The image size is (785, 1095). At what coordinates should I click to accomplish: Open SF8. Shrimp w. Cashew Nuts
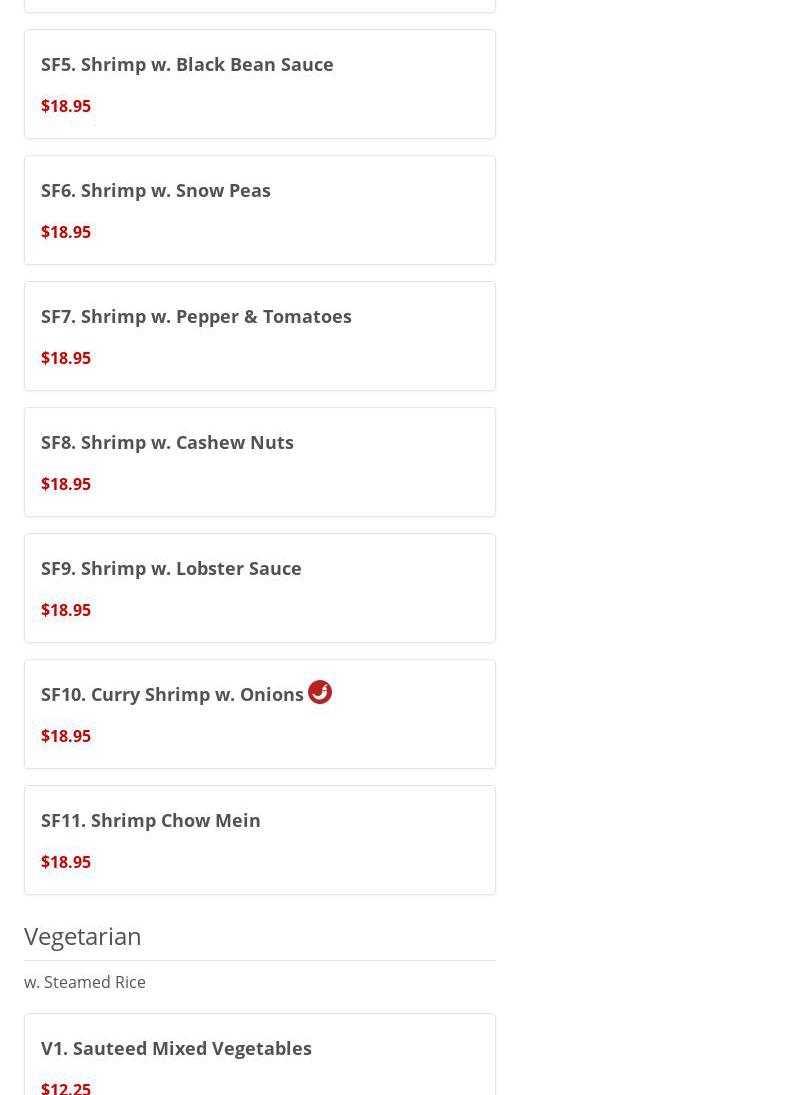(167, 442)
